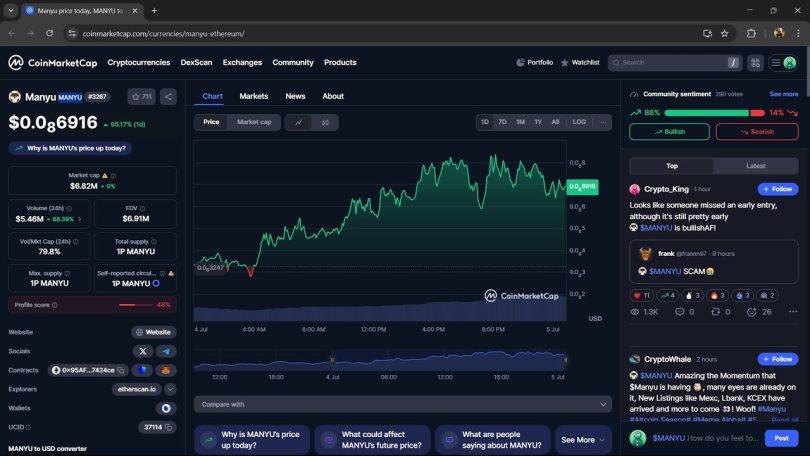Bookmark this tab with browser star

pos(724,34)
